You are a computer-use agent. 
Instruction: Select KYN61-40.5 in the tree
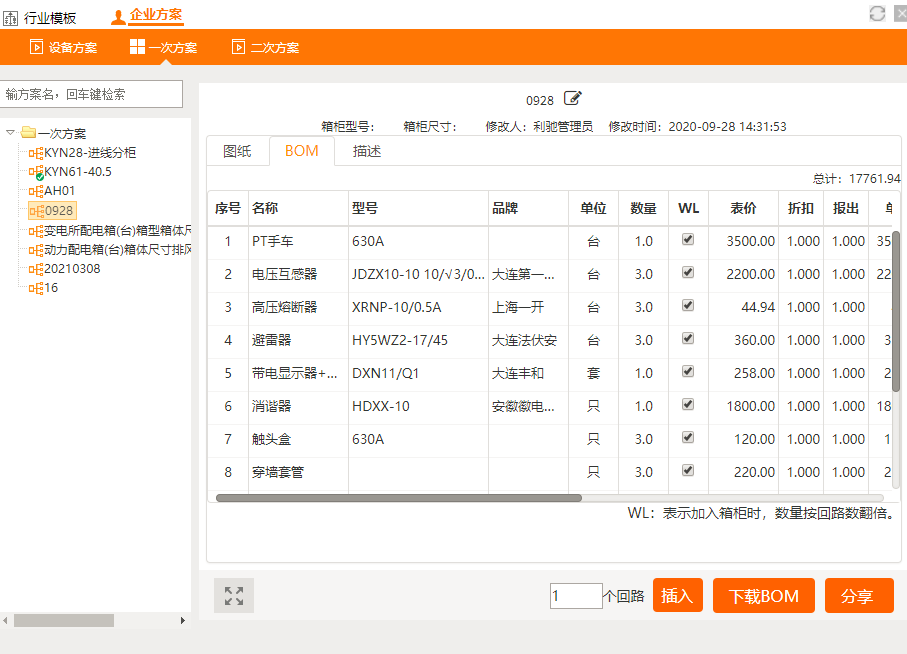point(78,172)
